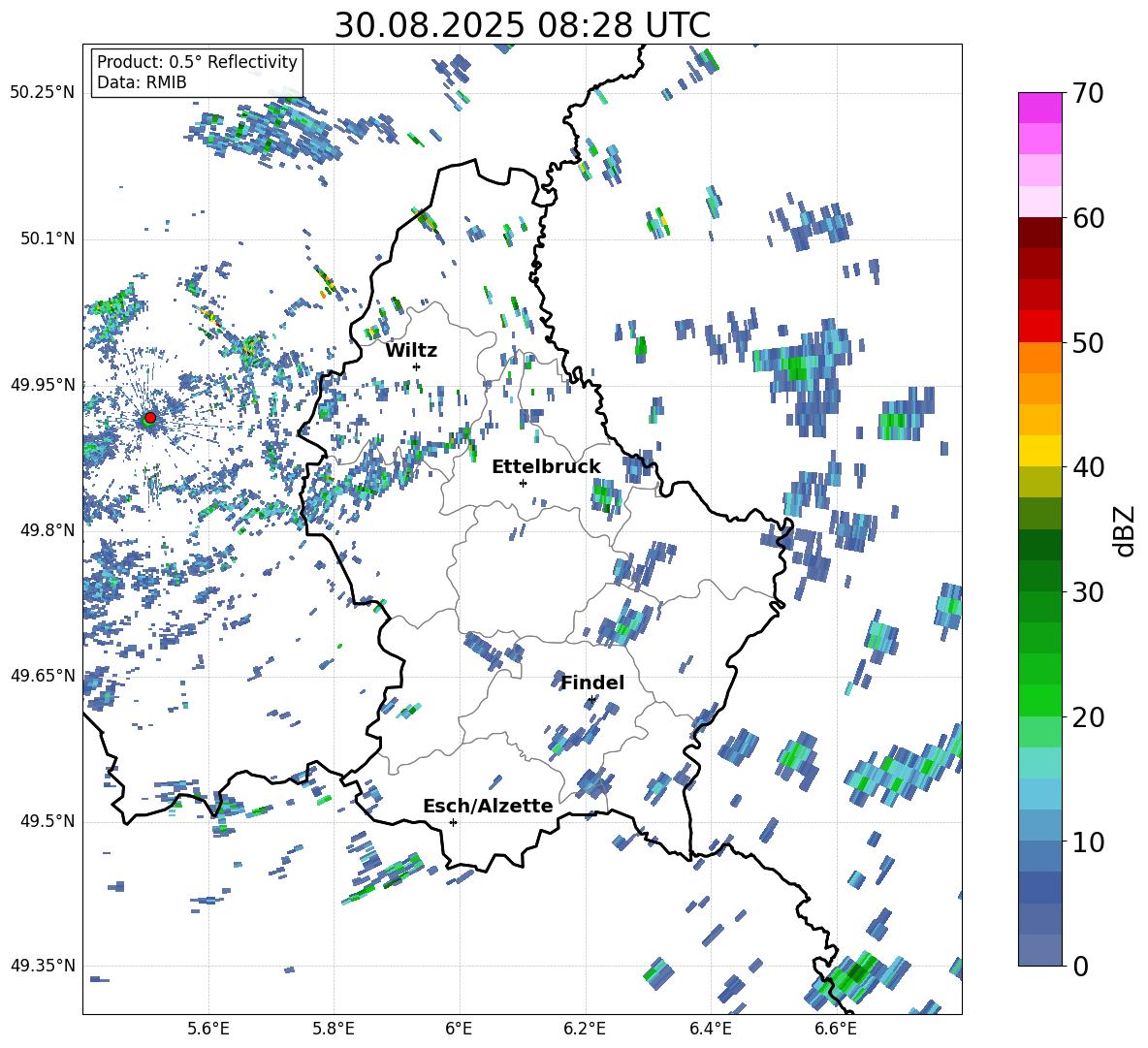The height and width of the screenshot is (1048, 1148).
Task: Click the Esch/Alzette city label
Action: click(x=488, y=806)
